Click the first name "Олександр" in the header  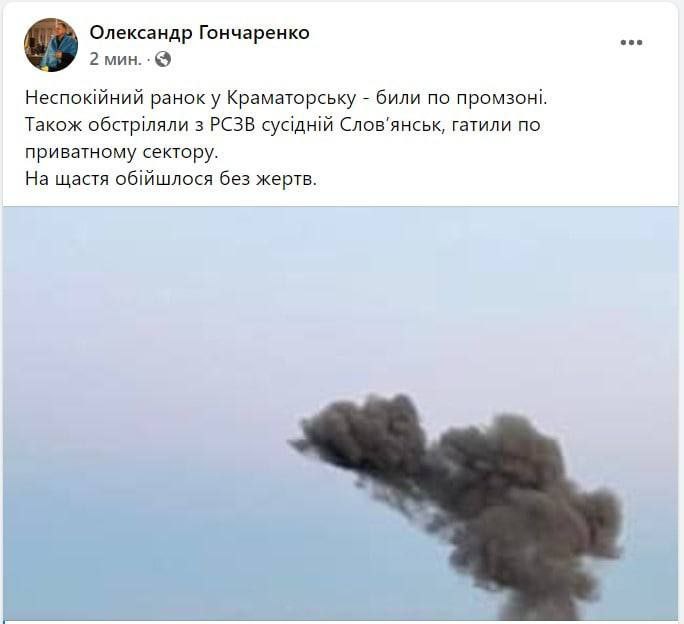141,33
